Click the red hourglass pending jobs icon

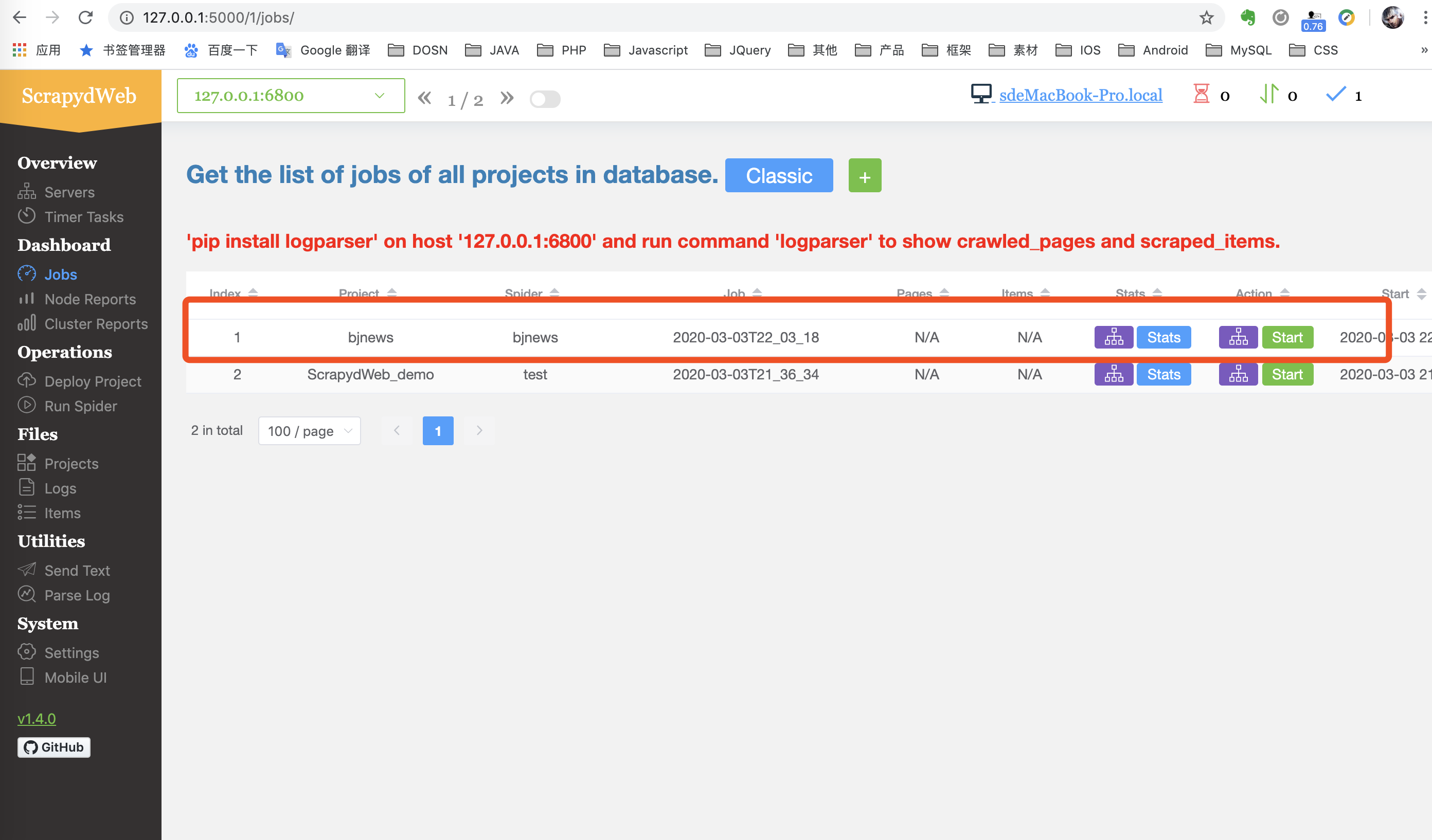click(x=1201, y=94)
